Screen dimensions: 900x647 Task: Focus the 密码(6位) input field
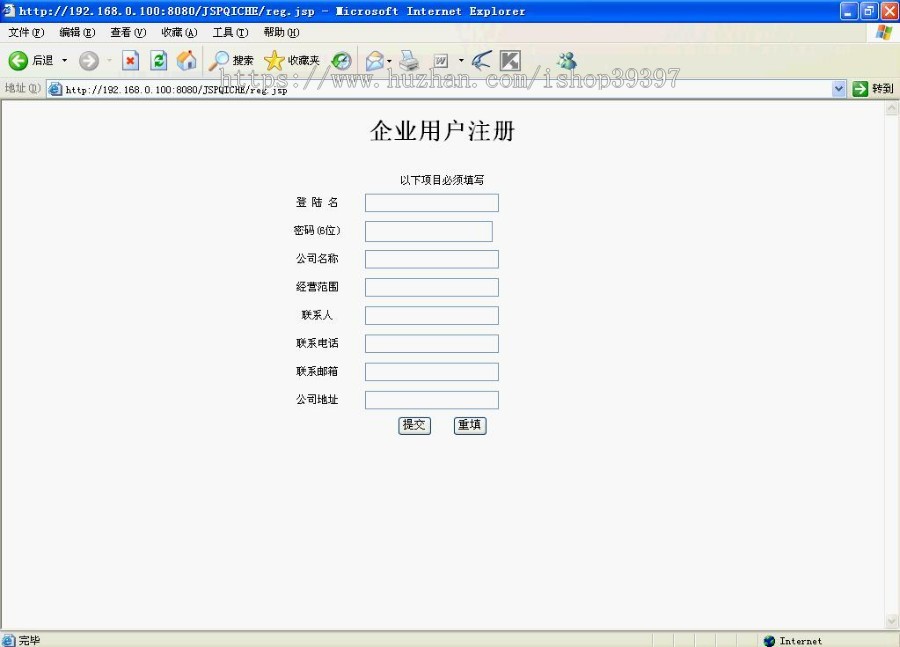tap(429, 231)
